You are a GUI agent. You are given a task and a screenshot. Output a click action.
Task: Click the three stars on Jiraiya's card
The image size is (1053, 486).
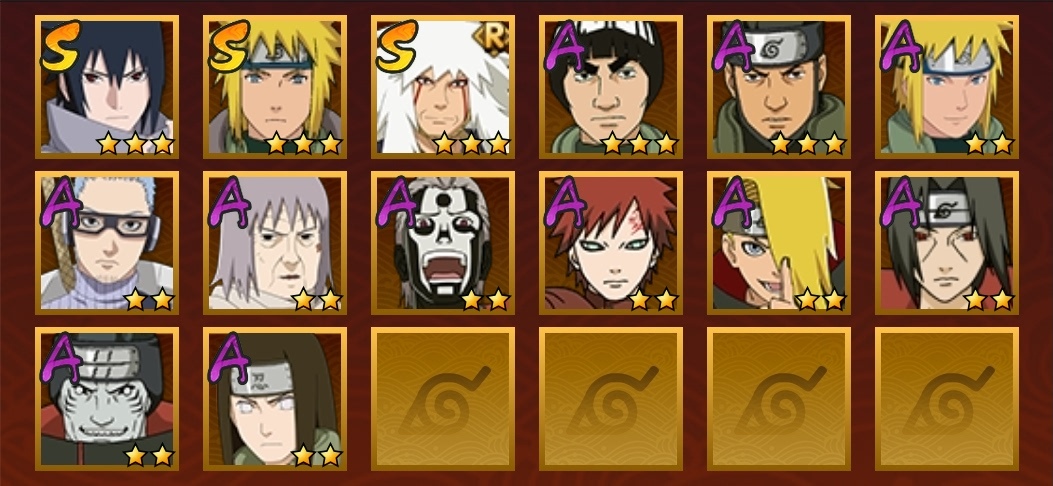[x=471, y=143]
